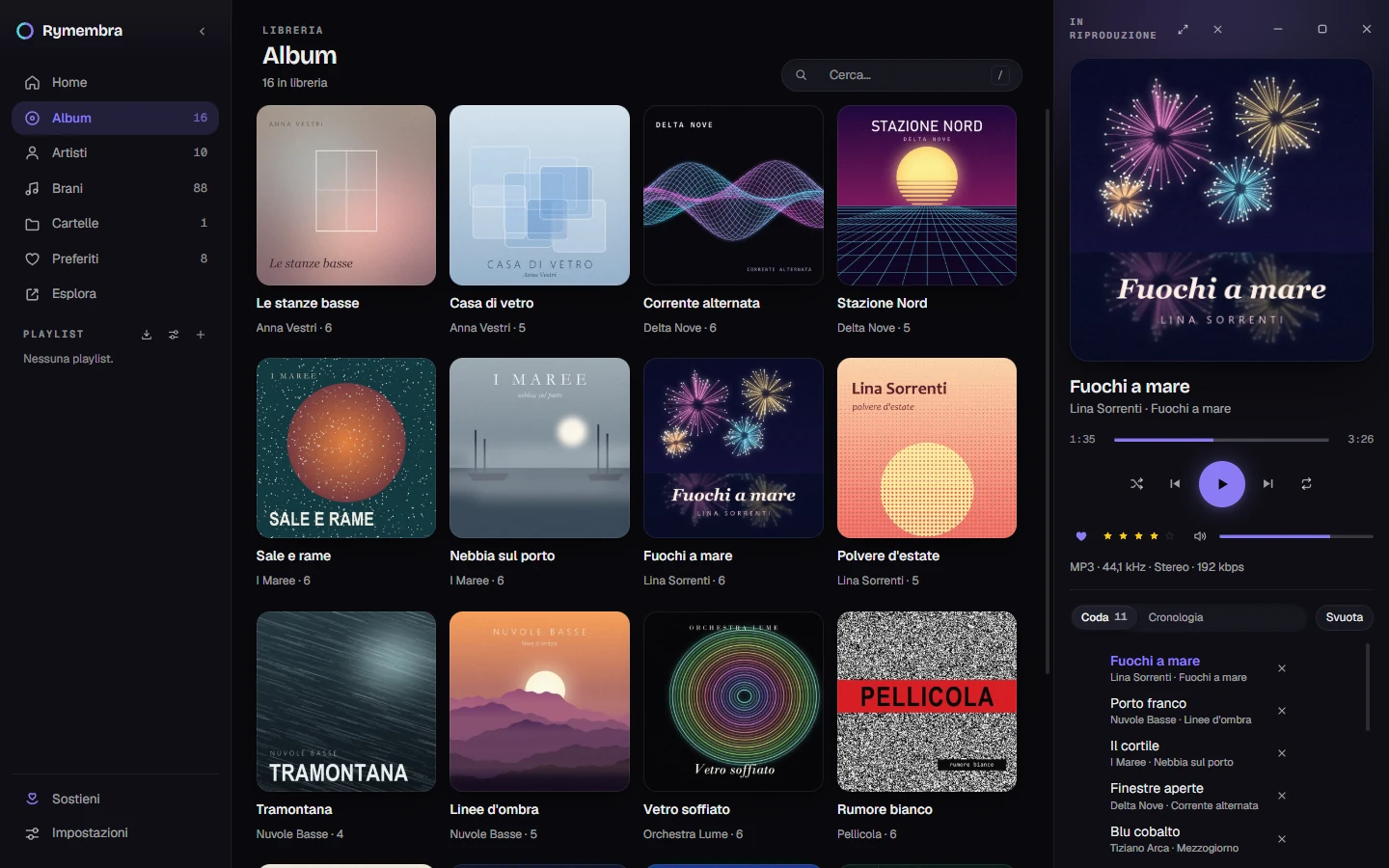Screen dimensions: 1389x868
Task: Skip to the previous track
Action: (1175, 484)
